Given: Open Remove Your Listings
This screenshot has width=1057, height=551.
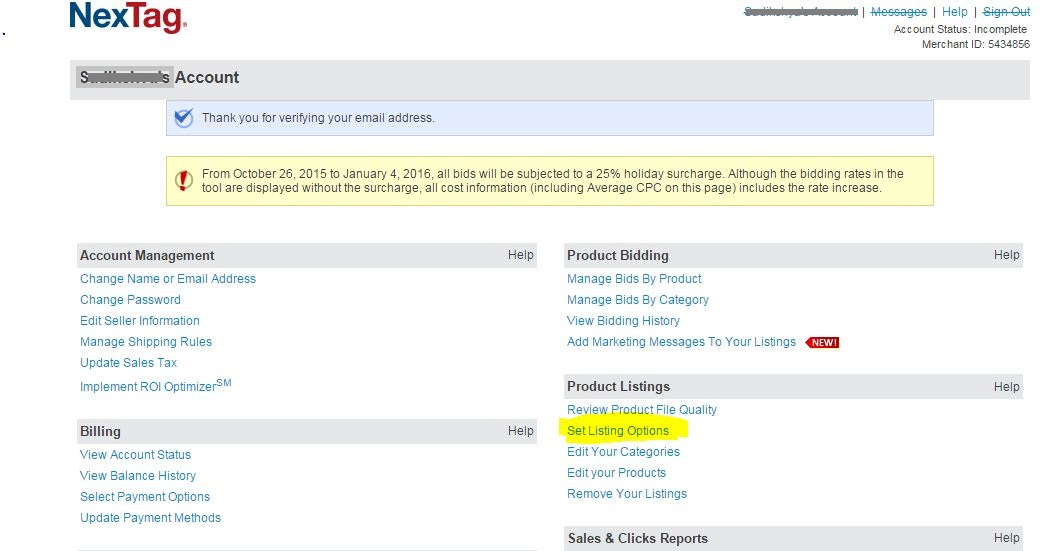Looking at the screenshot, I should (x=626, y=493).
